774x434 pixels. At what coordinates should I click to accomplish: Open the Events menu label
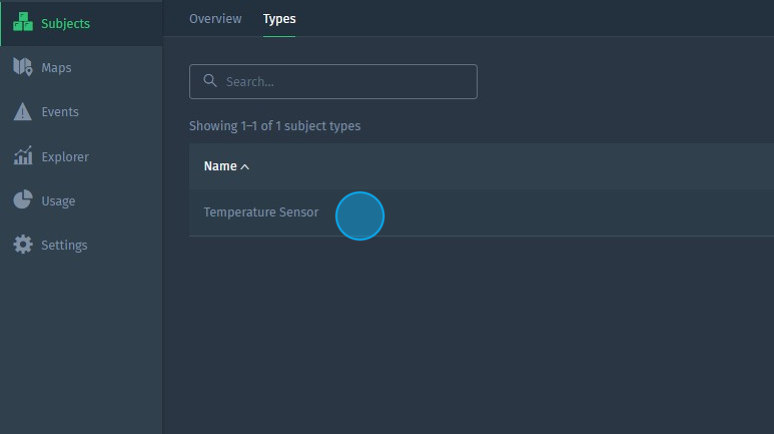60,112
